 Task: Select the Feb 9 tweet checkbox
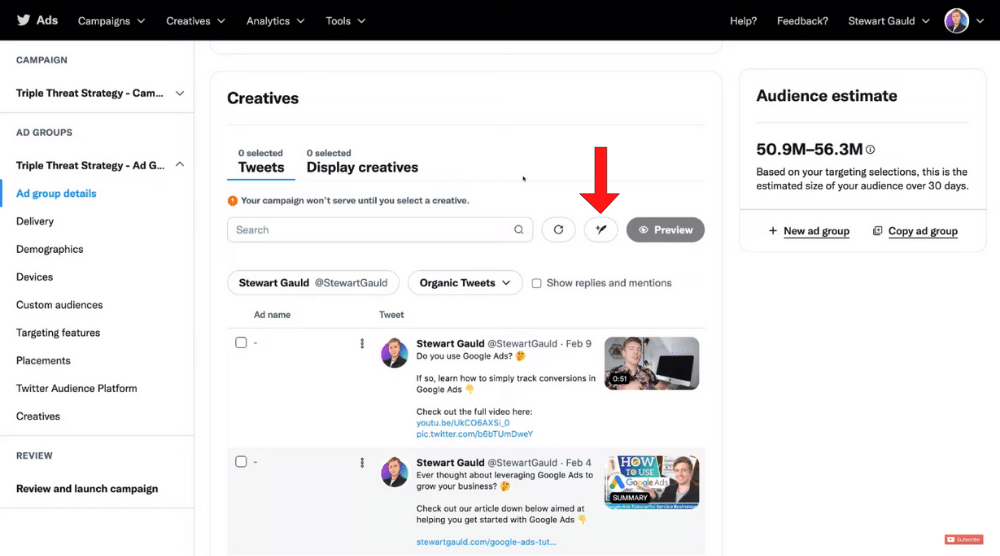pos(241,342)
